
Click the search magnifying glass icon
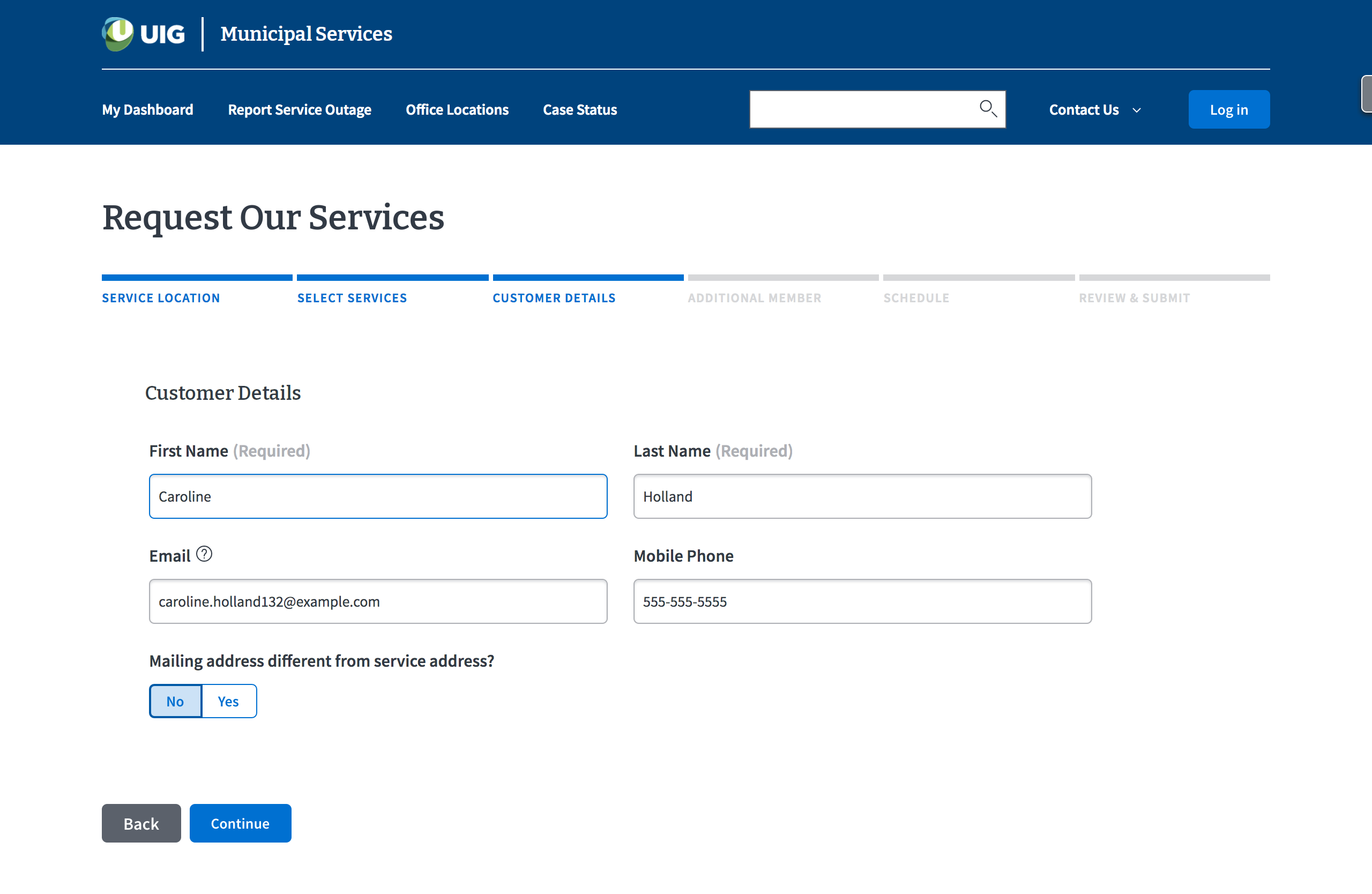click(x=988, y=108)
